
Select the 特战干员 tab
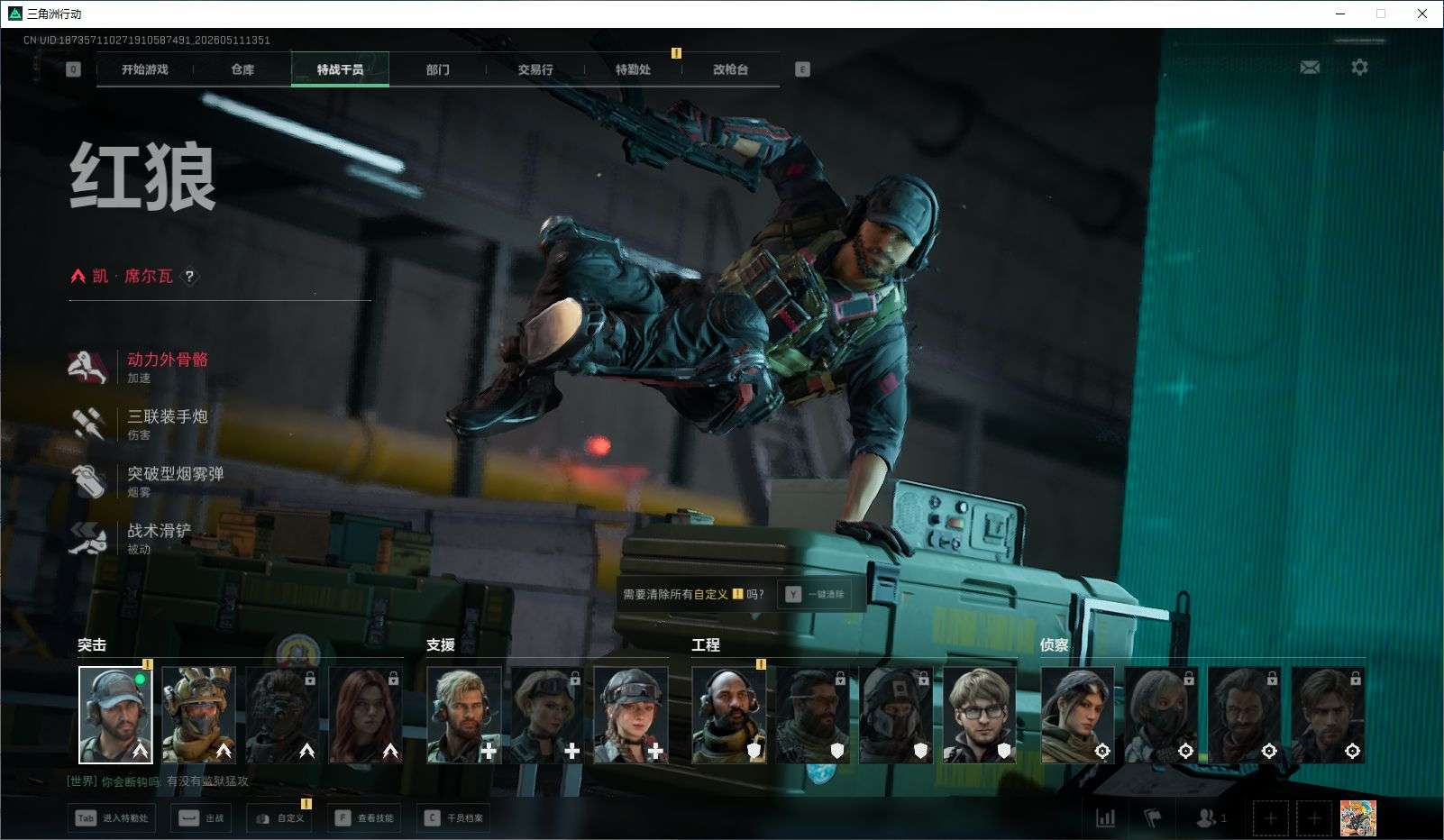click(x=340, y=69)
